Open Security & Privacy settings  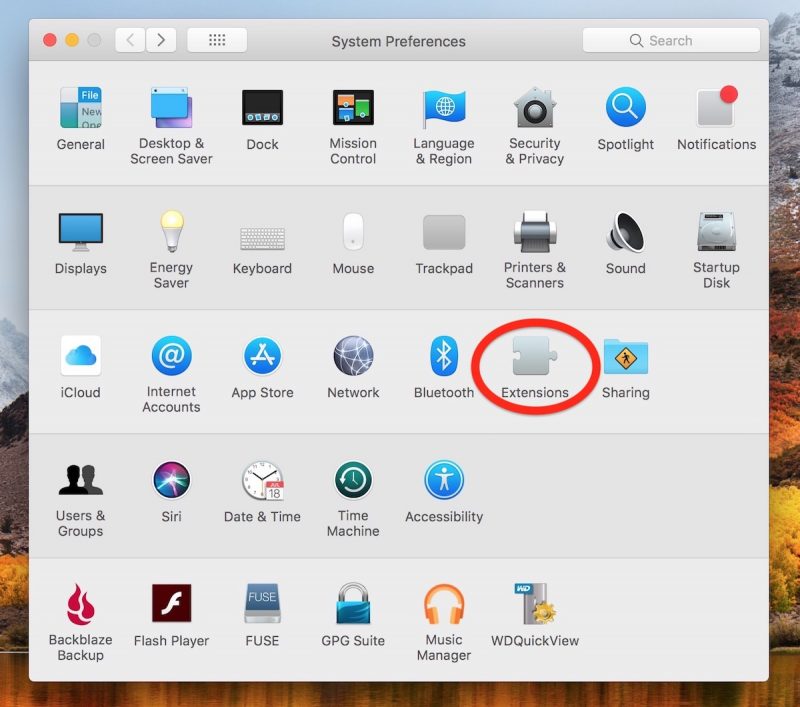click(x=534, y=110)
